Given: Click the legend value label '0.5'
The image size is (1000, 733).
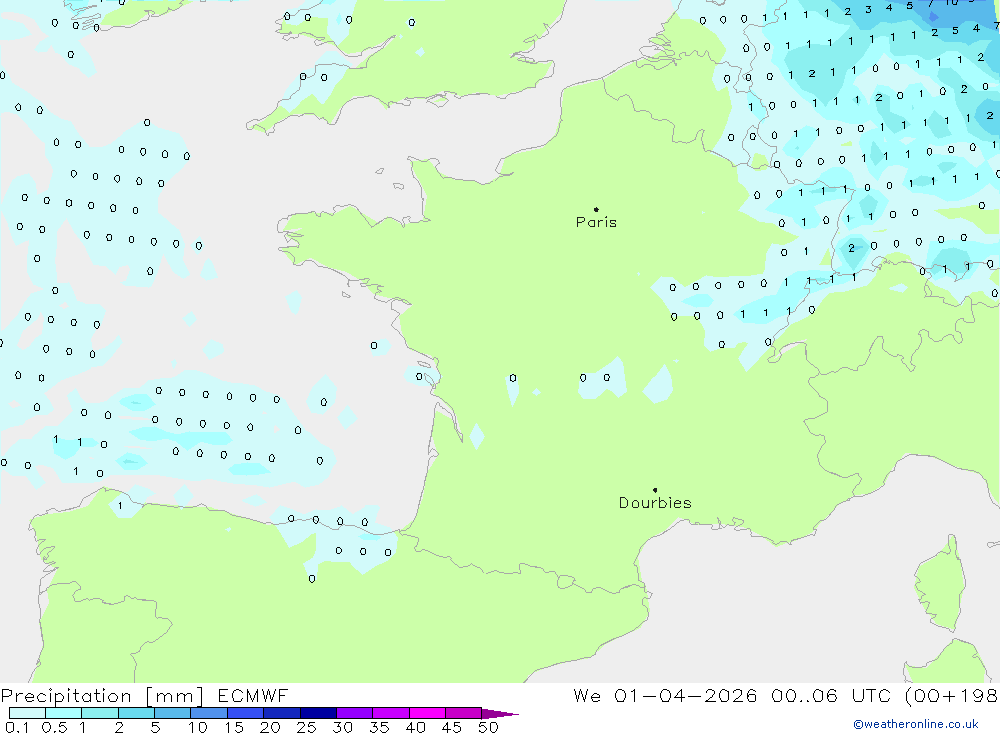Looking at the screenshot, I should tap(54, 727).
